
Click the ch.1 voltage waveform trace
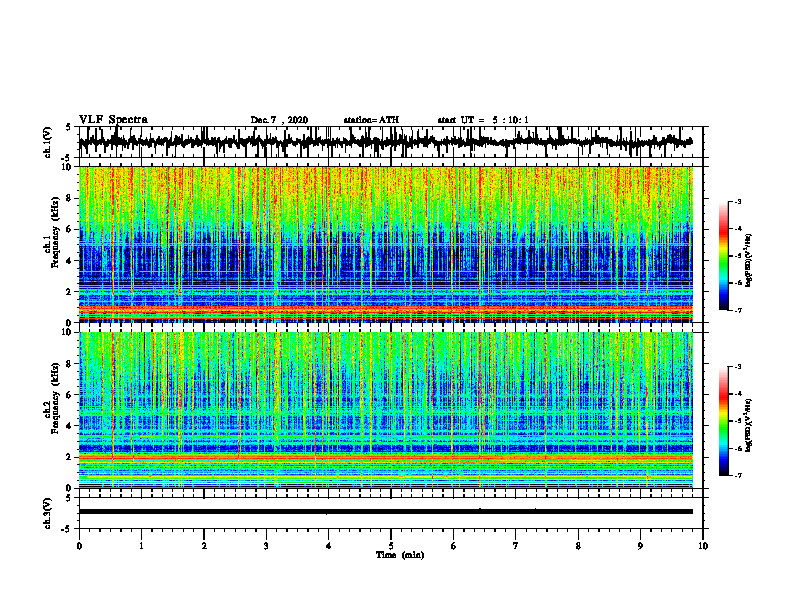pos(385,142)
